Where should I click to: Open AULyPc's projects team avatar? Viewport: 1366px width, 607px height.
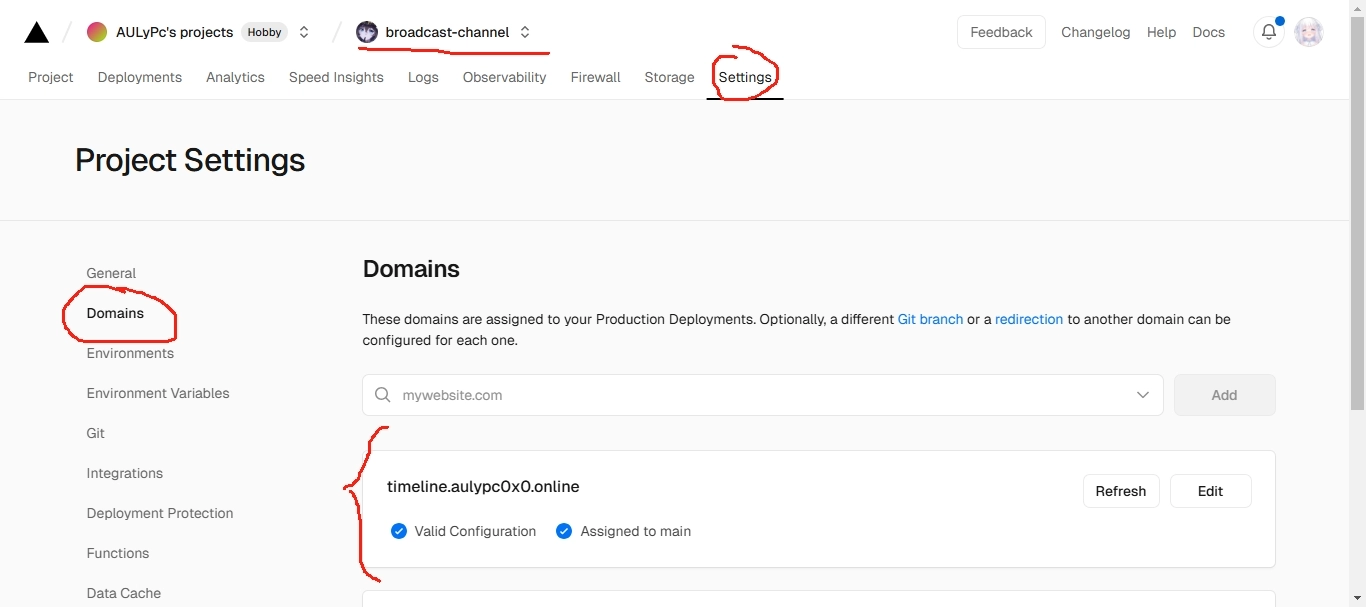point(97,32)
